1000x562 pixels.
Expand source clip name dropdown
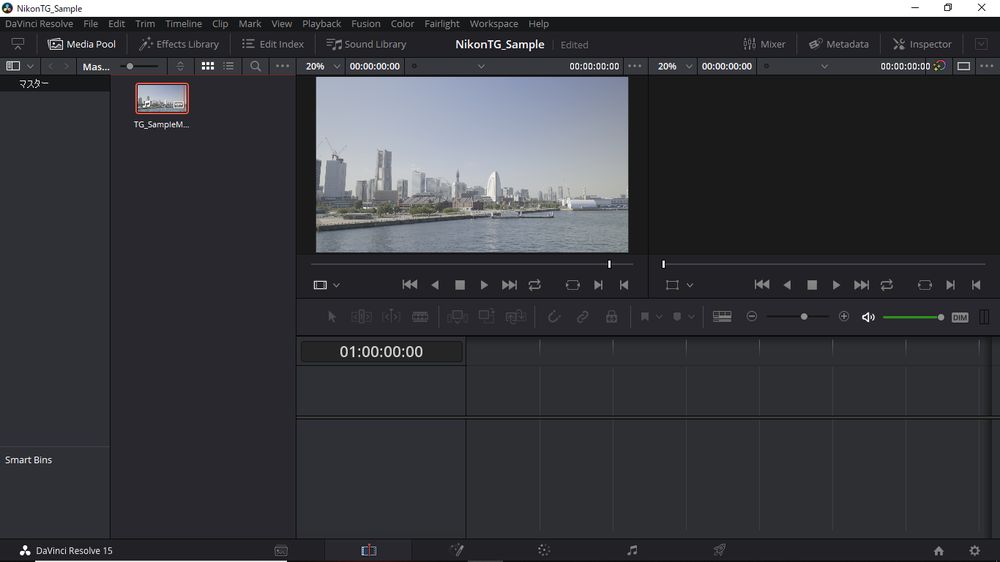click(481, 66)
